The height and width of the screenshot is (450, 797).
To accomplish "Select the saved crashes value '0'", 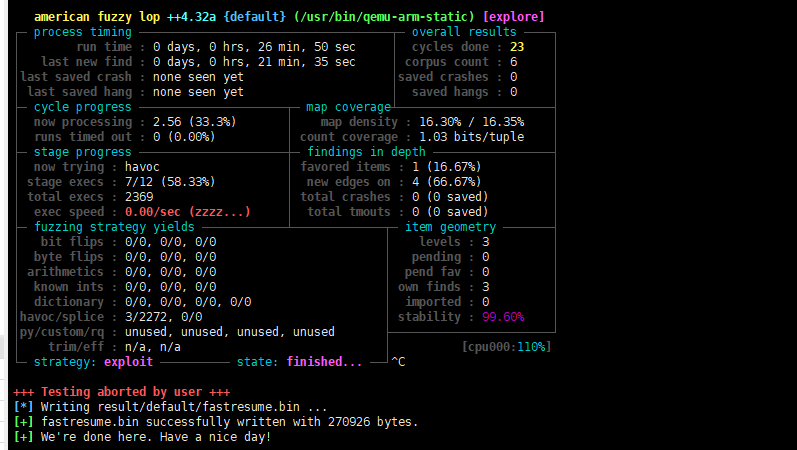I will coord(513,77).
